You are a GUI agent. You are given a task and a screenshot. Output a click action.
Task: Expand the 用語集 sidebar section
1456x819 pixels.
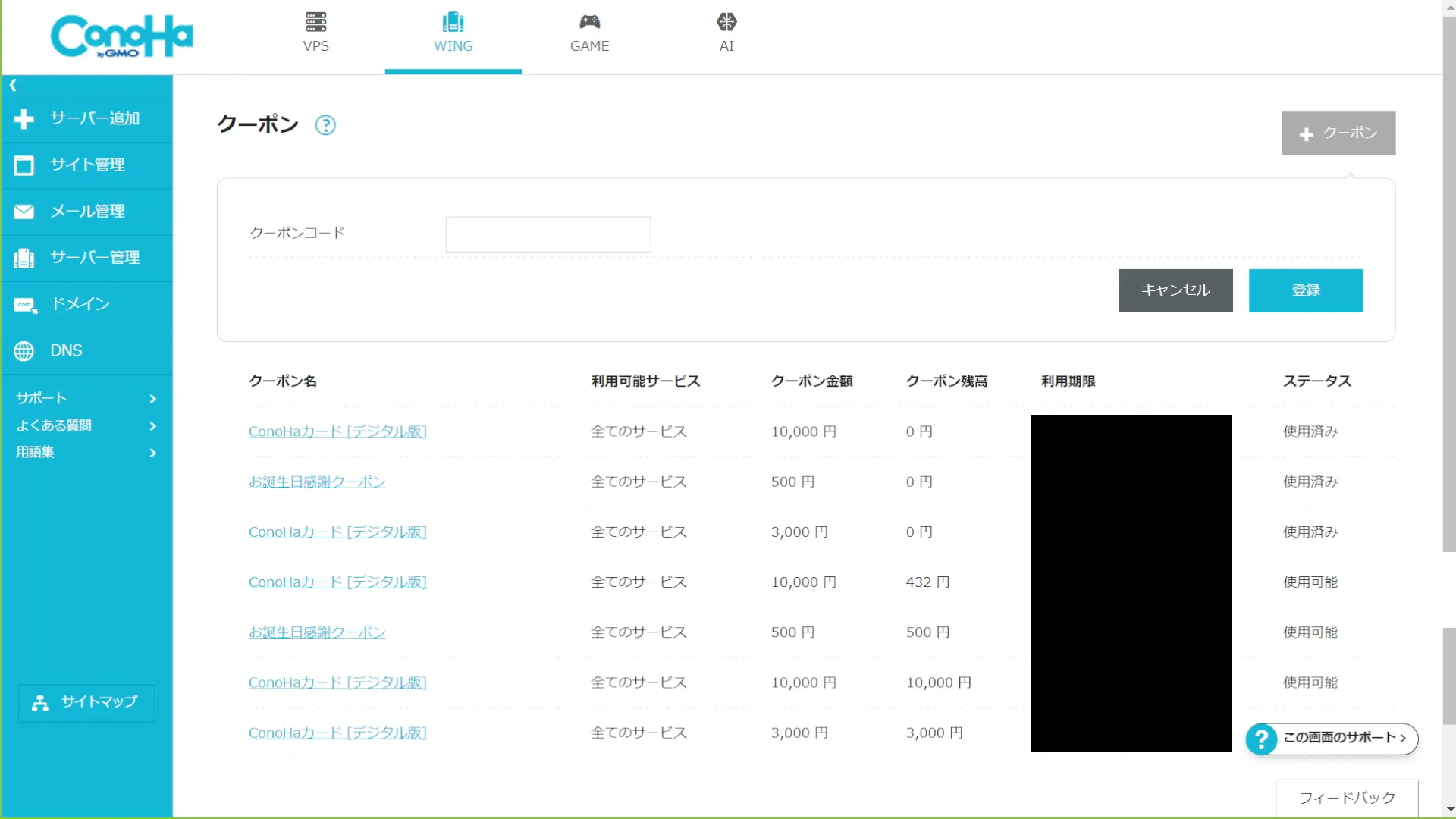86,453
